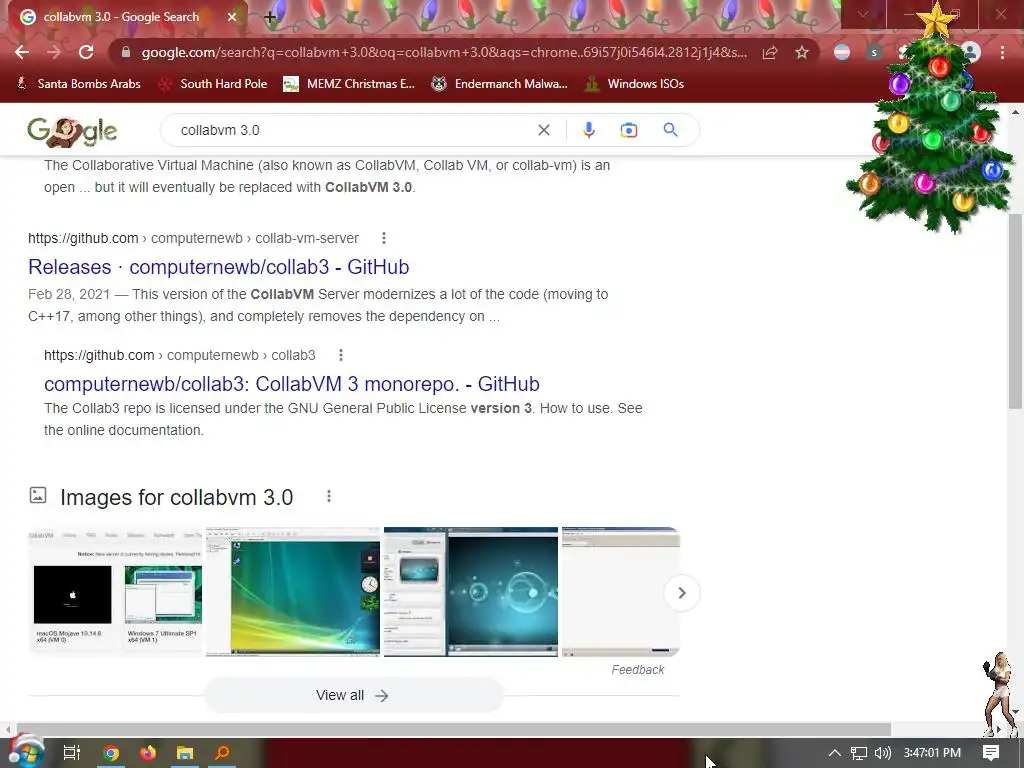The width and height of the screenshot is (1024, 768).
Task: Clear the search query with X icon
Action: [543, 130]
